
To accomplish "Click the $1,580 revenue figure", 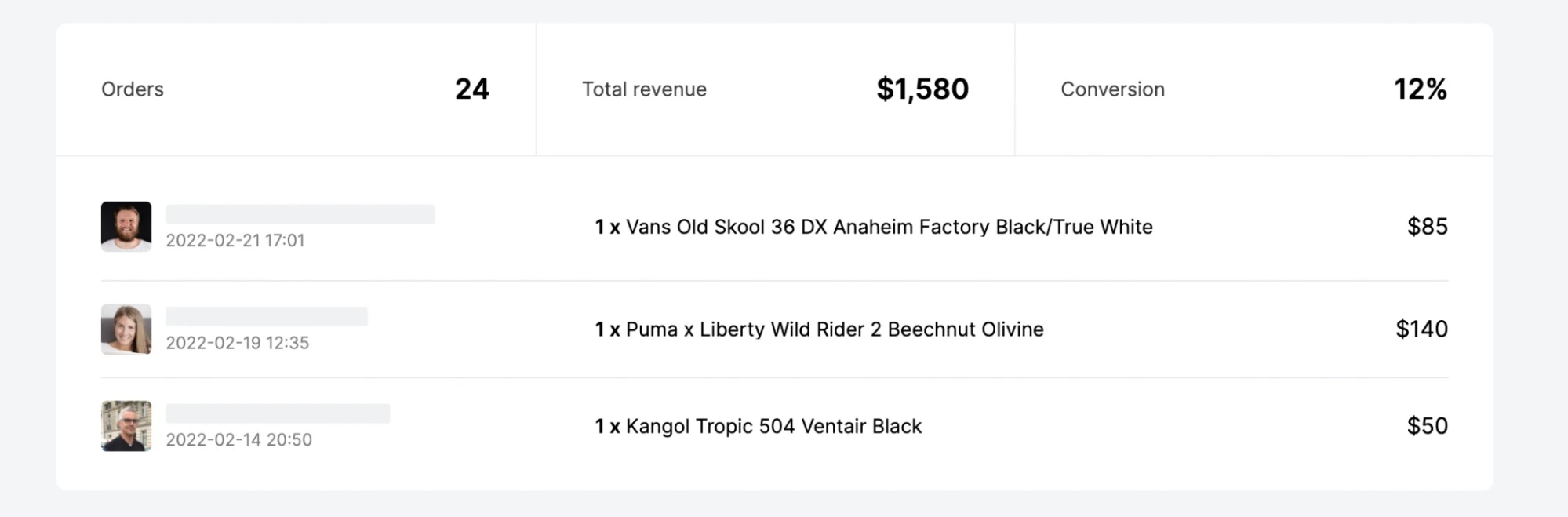I will click(922, 89).
